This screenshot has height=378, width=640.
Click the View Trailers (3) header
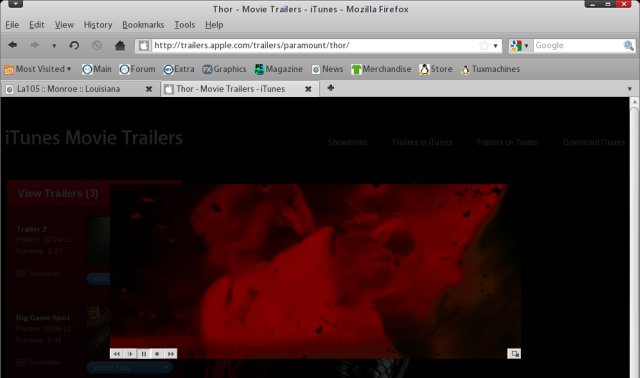[58, 193]
